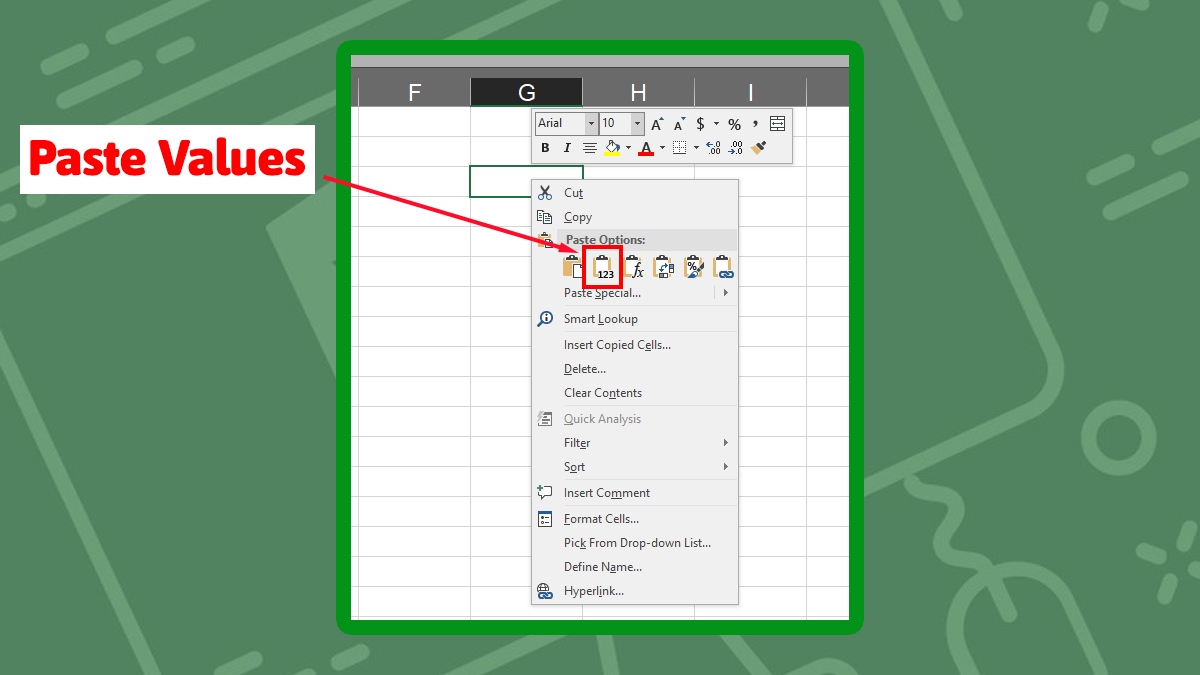Viewport: 1200px width, 675px height.
Task: Choose Copy from the context menu
Action: point(635,217)
